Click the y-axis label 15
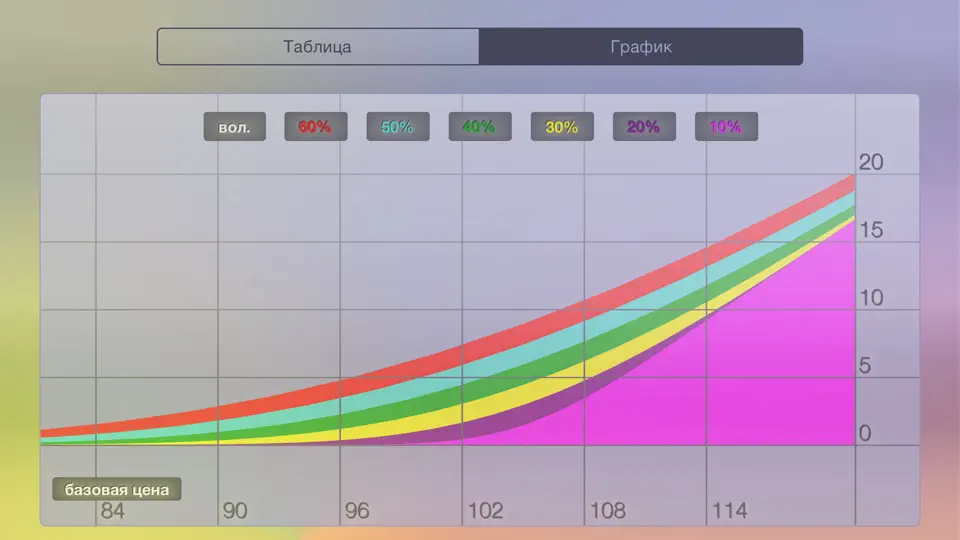Screen dimensions: 960x540 tap(871, 230)
